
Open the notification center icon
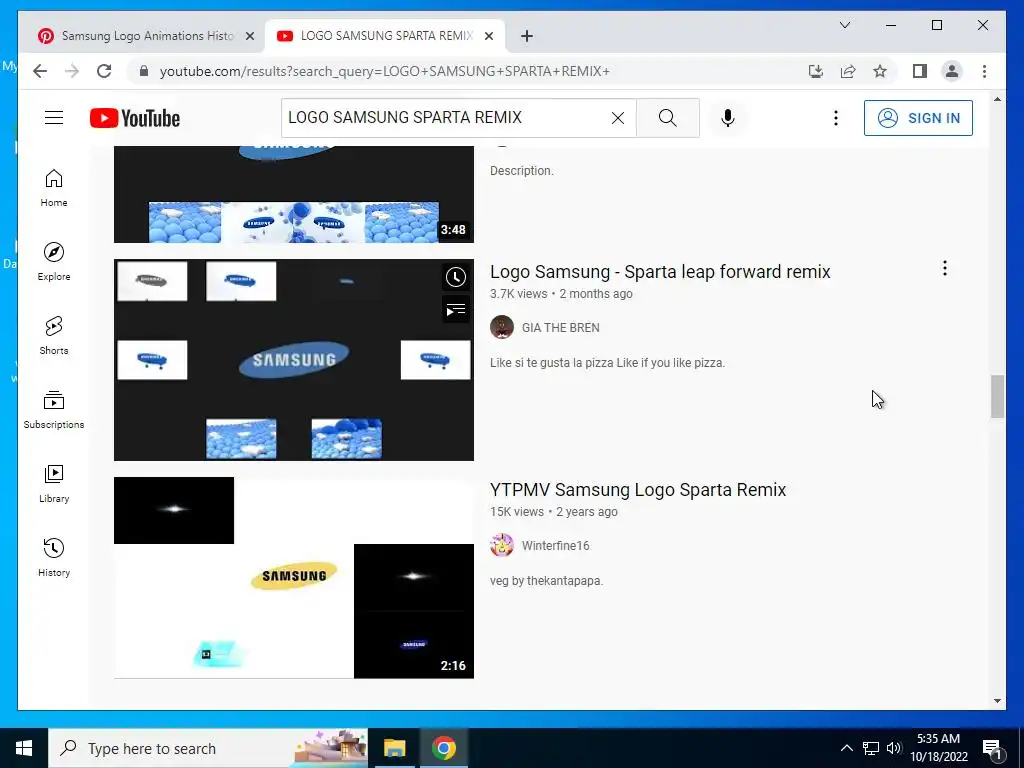click(x=992, y=748)
